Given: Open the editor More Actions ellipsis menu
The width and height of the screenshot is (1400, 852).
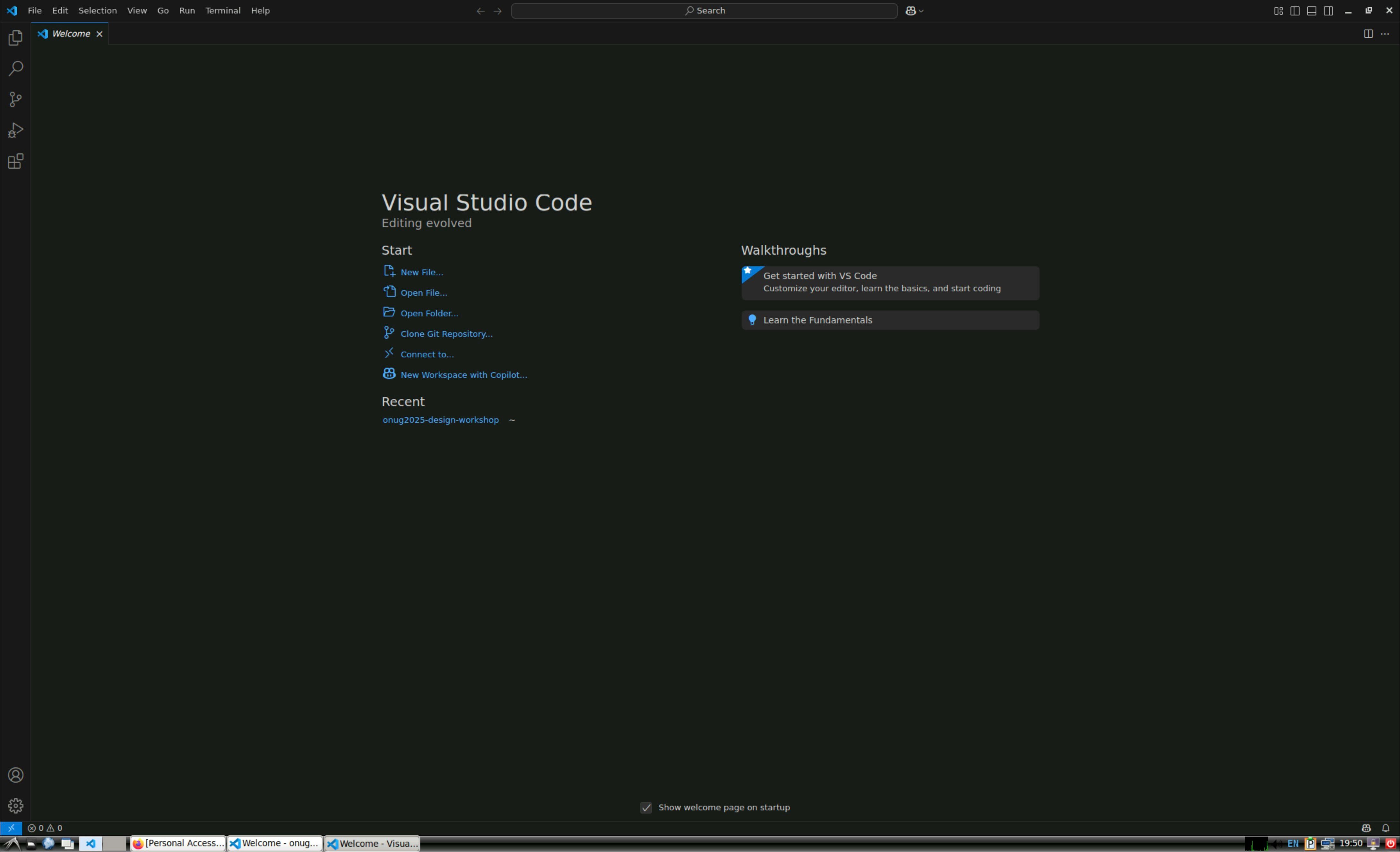Looking at the screenshot, I should 1385,34.
